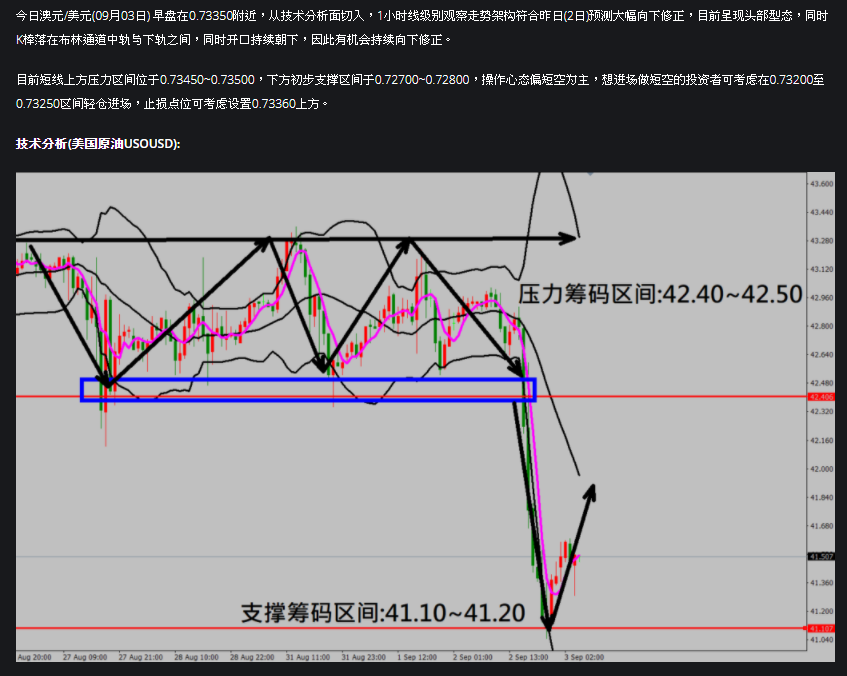847x676 pixels.
Task: Click the black 41.507 current price tag
Action: pos(821,556)
